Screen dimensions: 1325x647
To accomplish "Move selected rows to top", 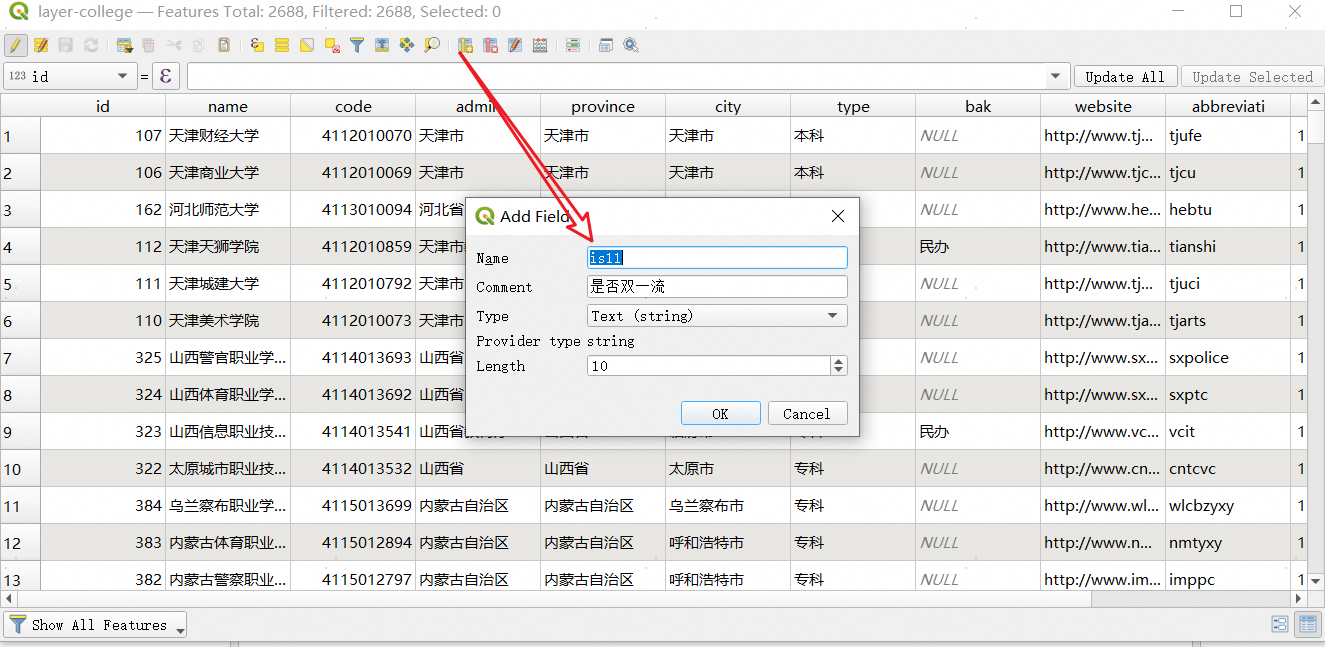I will coord(382,45).
